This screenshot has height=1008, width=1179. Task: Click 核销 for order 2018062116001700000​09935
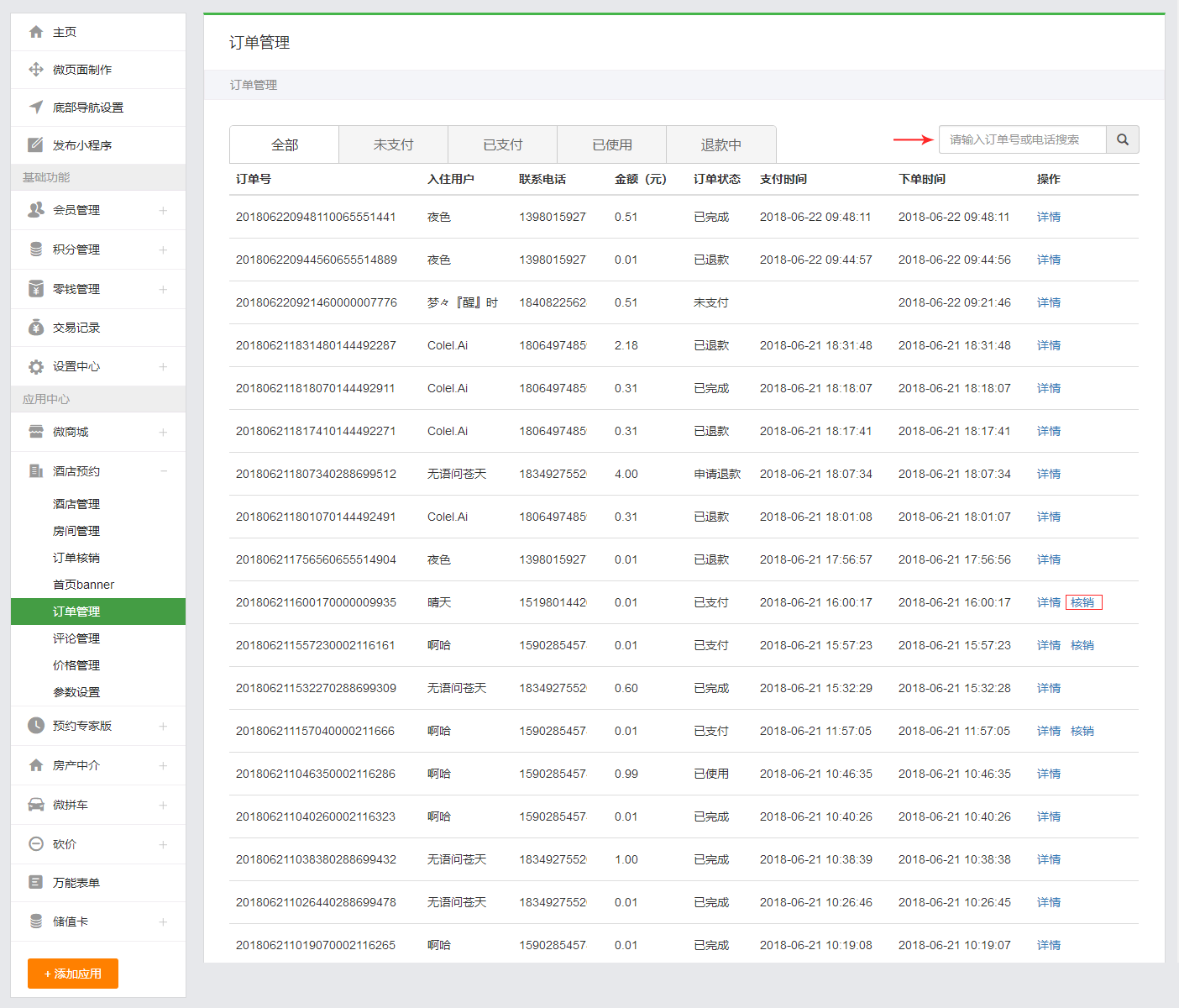click(x=1082, y=602)
